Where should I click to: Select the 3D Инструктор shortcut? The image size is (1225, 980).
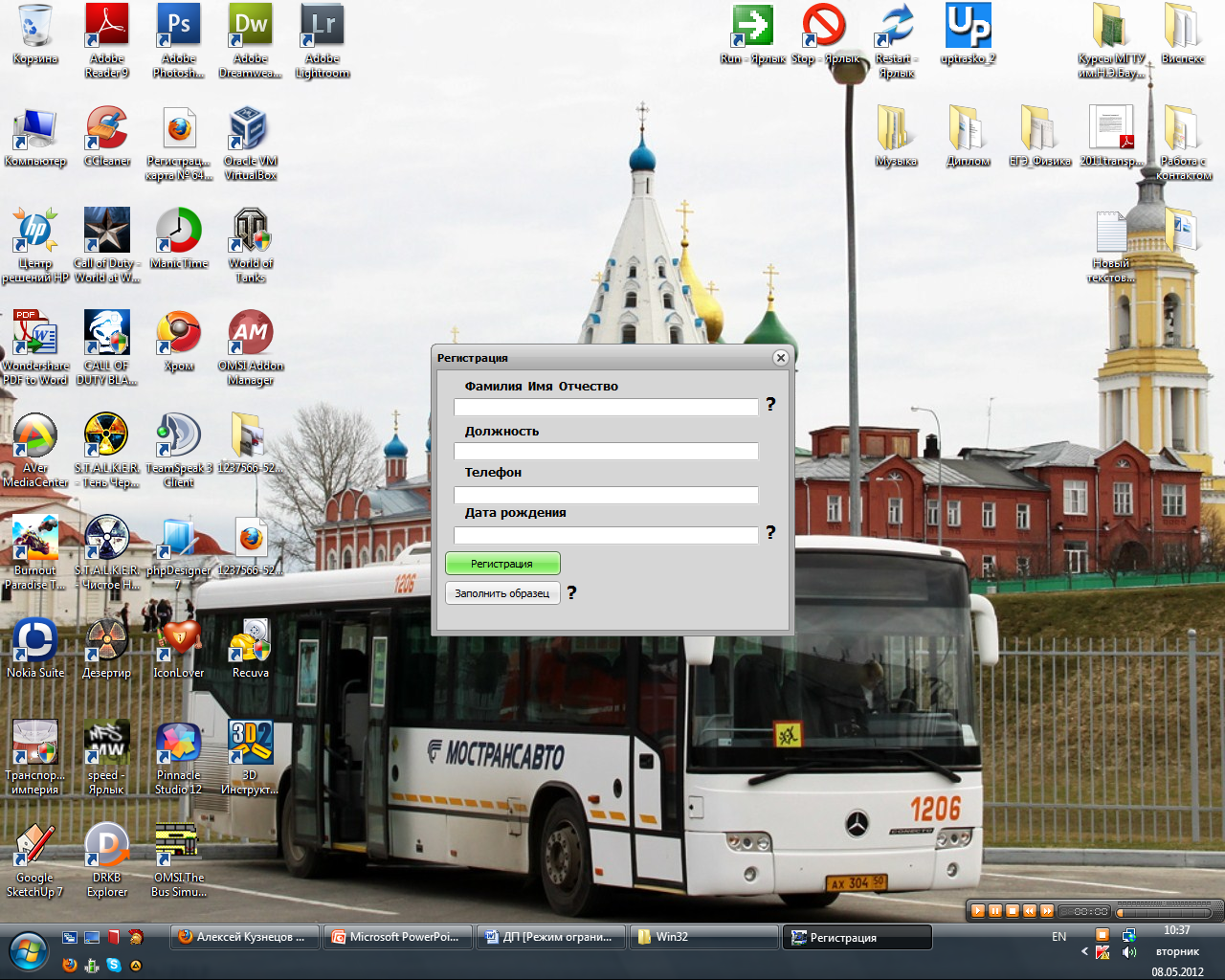(x=251, y=757)
